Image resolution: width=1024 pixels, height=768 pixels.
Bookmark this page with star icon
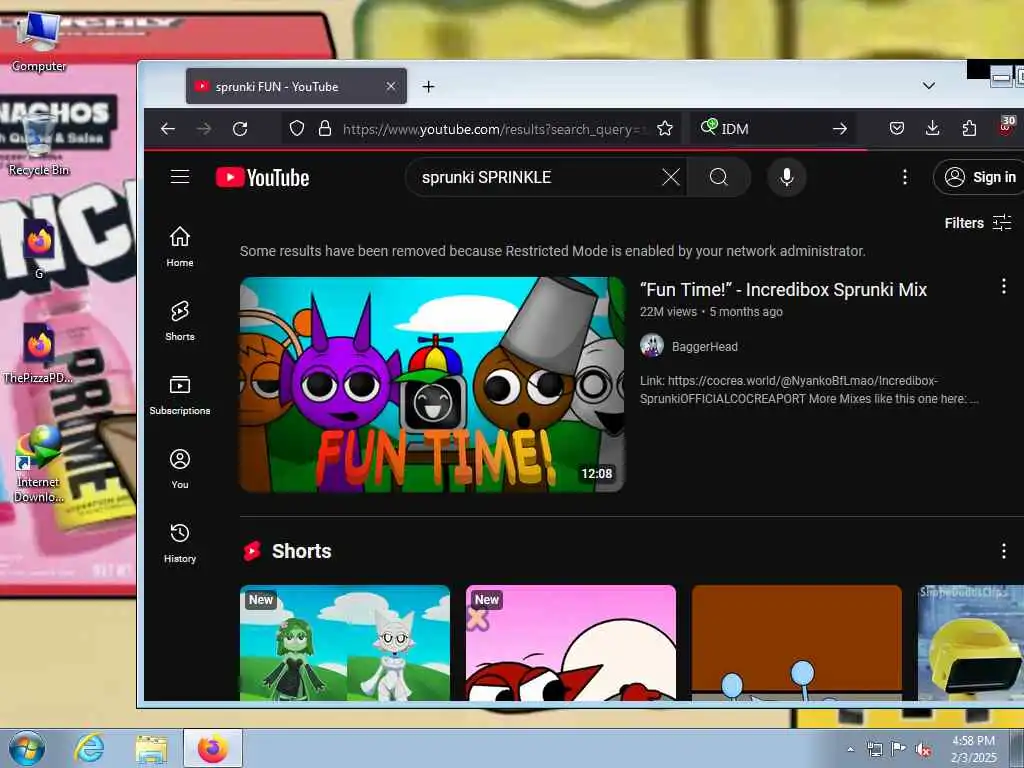pos(665,129)
